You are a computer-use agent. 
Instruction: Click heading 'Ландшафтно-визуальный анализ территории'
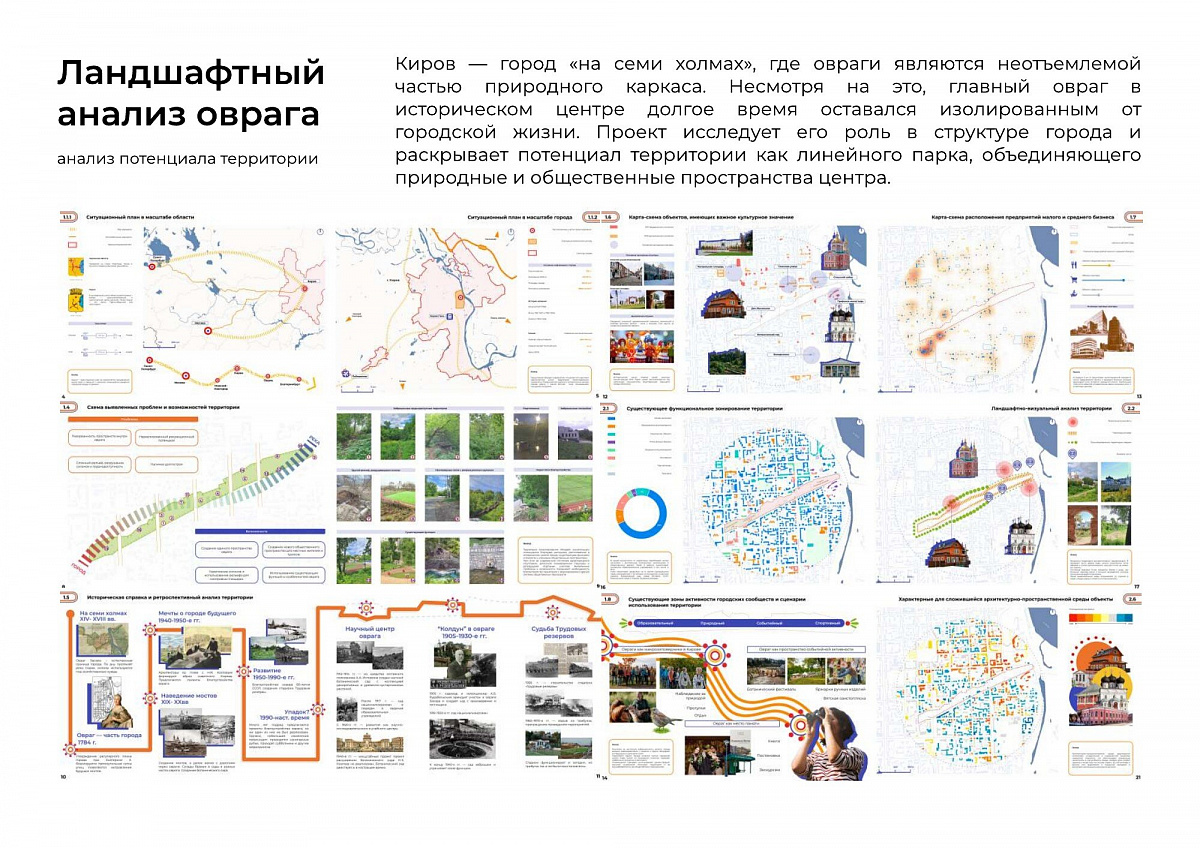coord(1052,408)
